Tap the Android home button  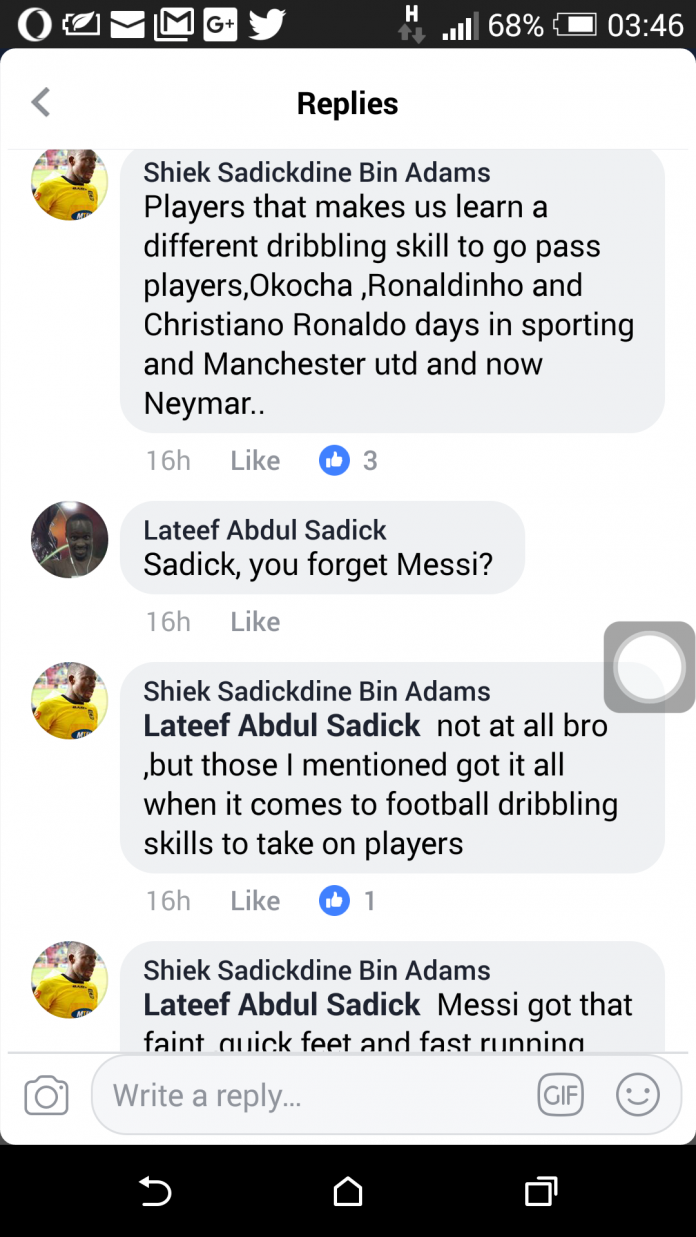point(348,1191)
